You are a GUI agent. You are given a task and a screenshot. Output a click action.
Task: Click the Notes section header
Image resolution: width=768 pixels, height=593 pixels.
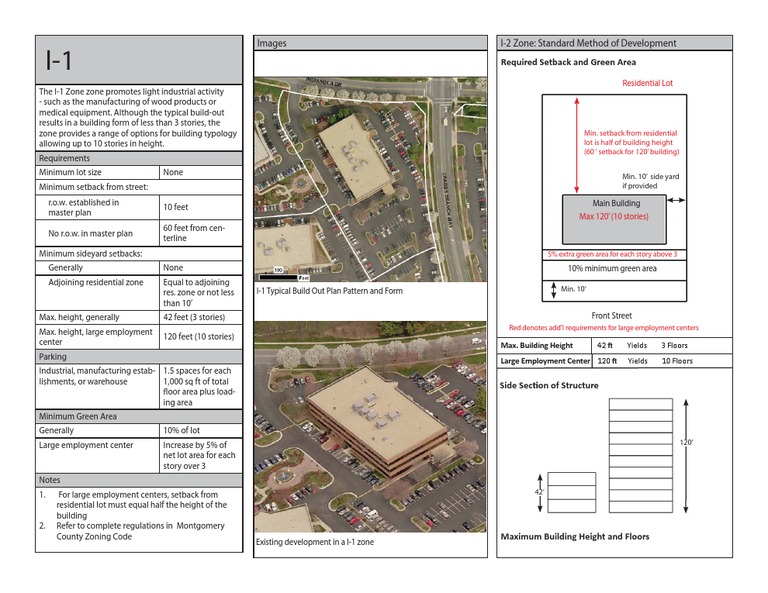coord(139,480)
